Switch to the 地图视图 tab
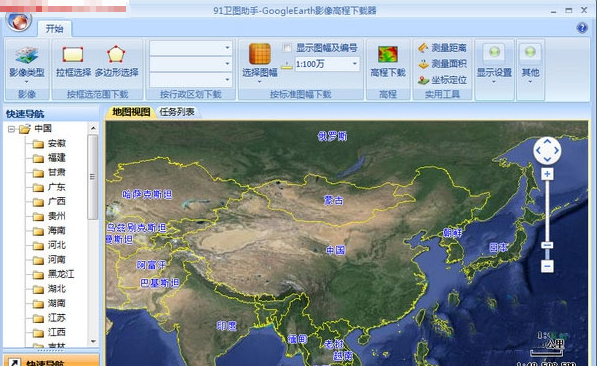This screenshot has height=366, width=597. coord(131,112)
